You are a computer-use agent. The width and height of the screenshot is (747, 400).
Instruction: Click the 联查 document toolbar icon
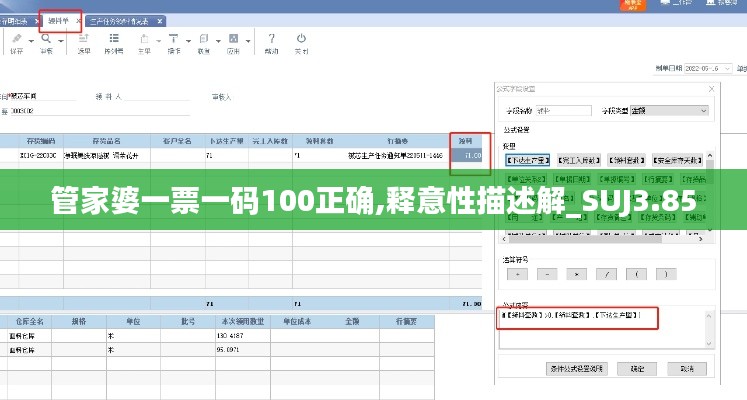pyautogui.click(x=204, y=39)
